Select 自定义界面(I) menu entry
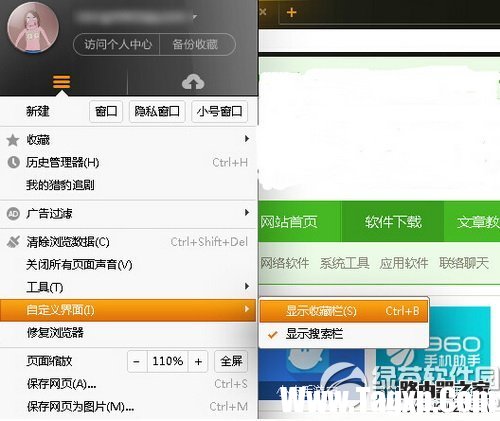 (128, 310)
